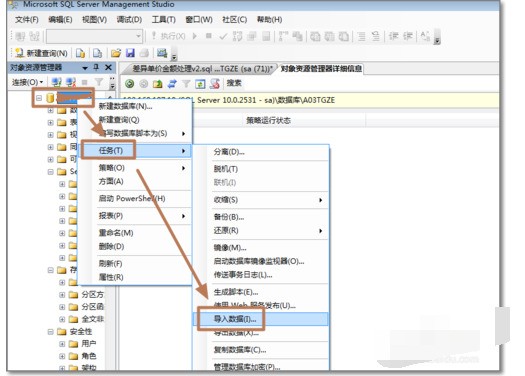Click the 搜索 search field

pos(234,83)
